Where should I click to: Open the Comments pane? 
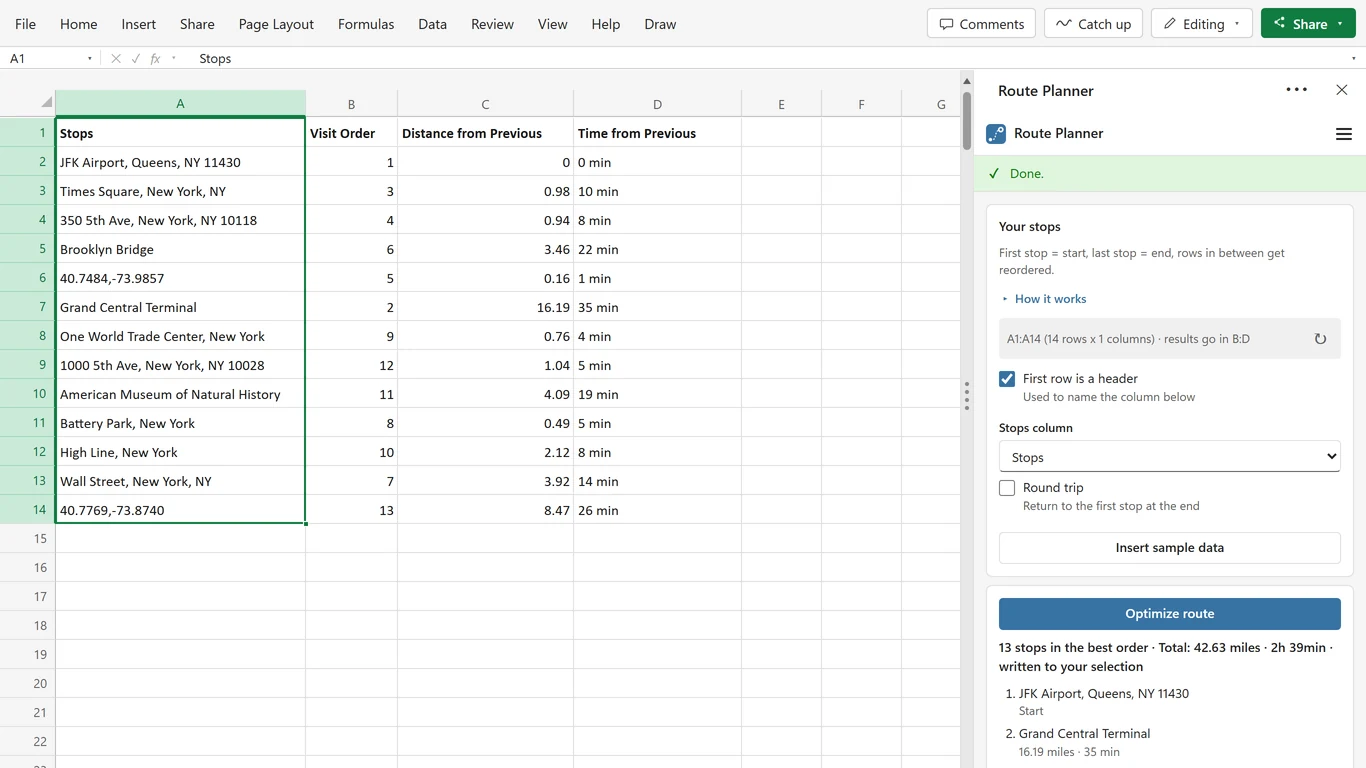click(x=981, y=24)
